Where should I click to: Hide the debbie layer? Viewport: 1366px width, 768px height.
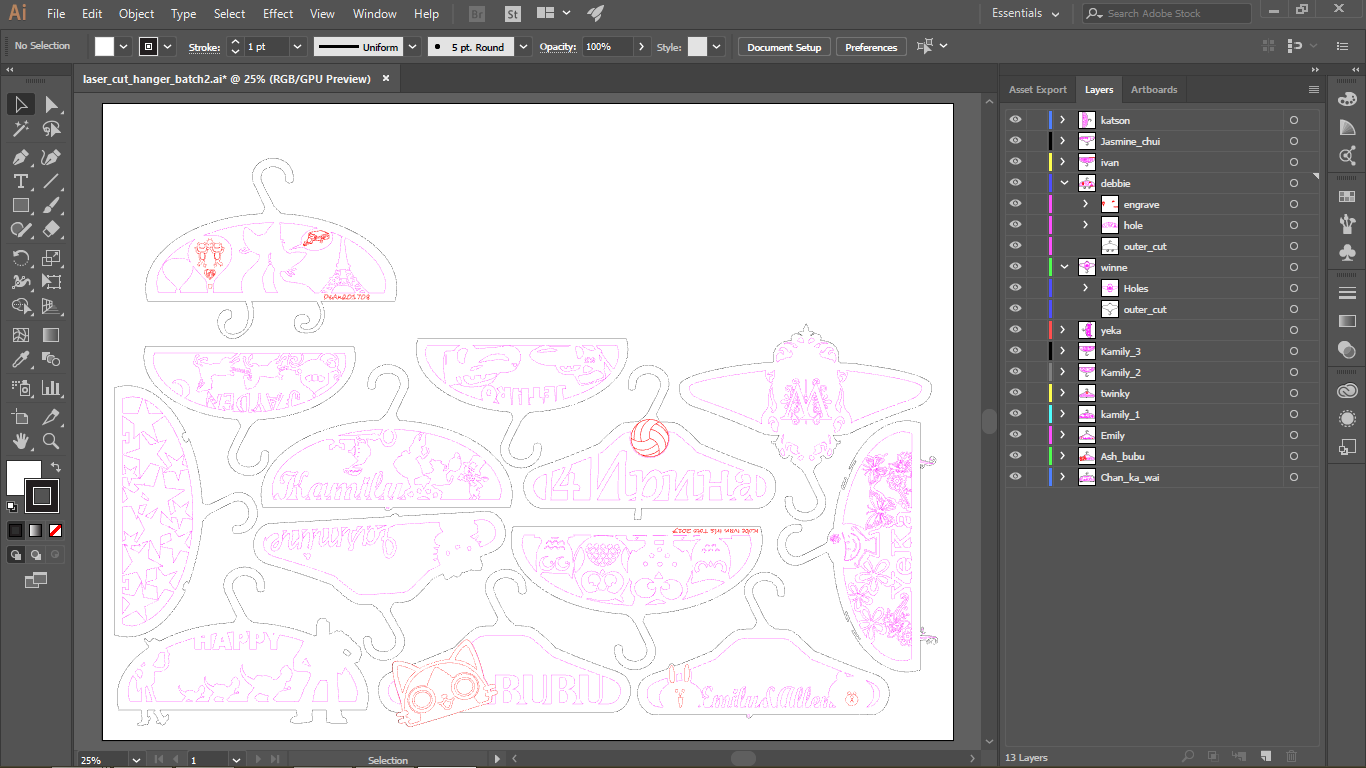[1014, 182]
